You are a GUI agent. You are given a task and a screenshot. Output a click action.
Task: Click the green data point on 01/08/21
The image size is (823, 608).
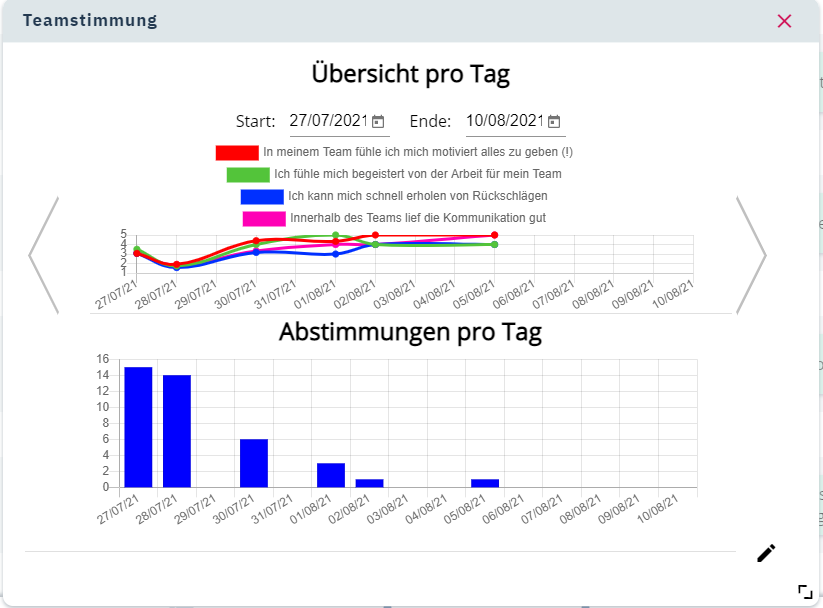pyautogui.click(x=336, y=235)
